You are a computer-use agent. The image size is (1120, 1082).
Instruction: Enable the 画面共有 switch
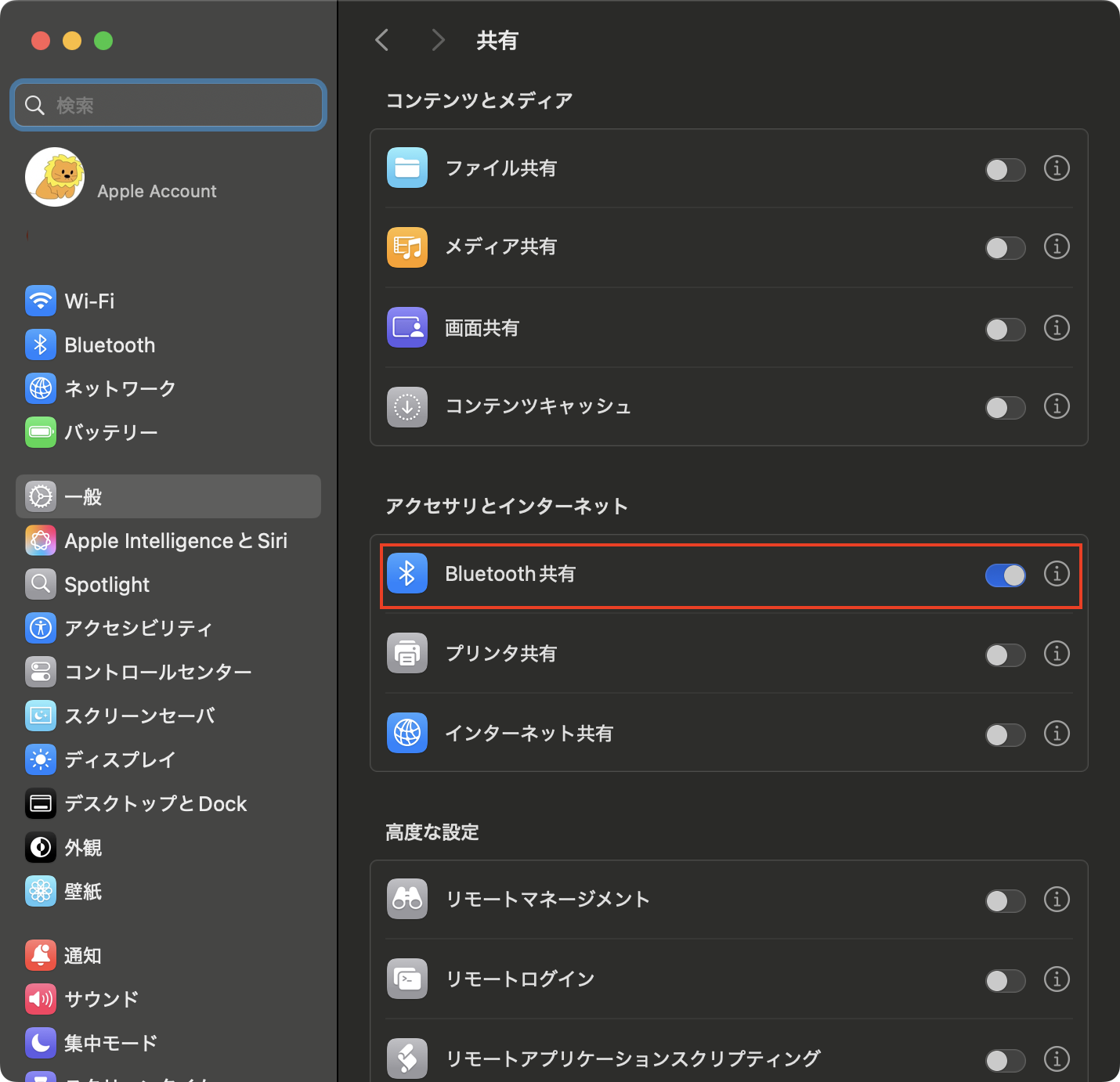(1005, 330)
